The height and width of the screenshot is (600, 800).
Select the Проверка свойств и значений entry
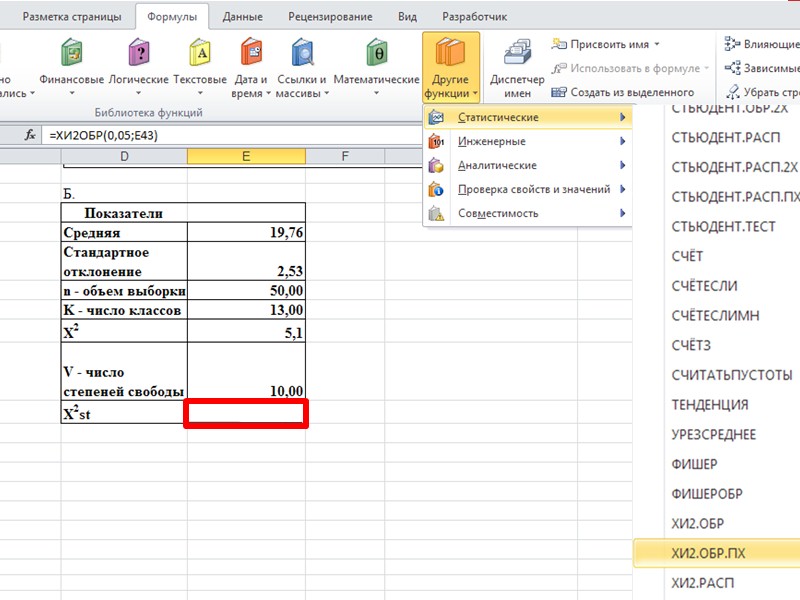528,189
